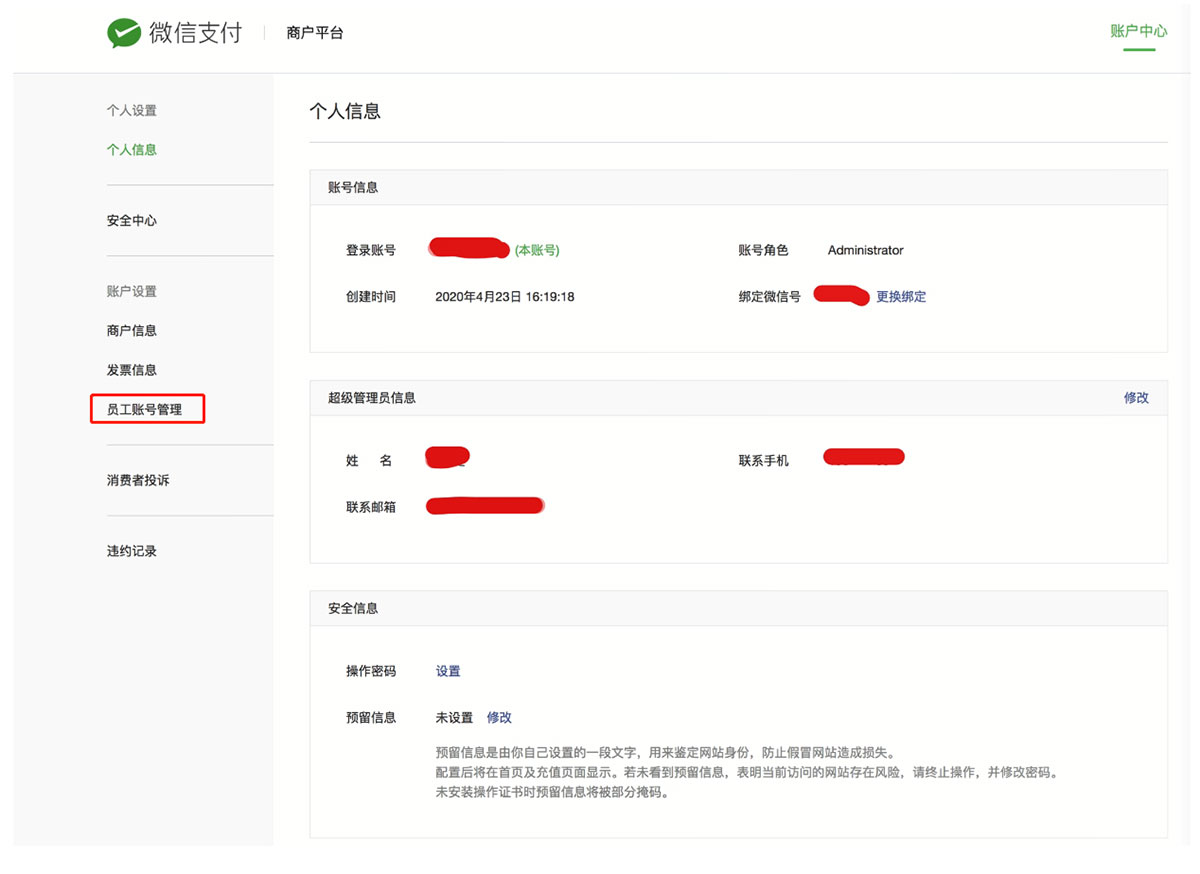The image size is (1200, 874).
Task: Click the 个人信息 page heading
Action: 345,112
